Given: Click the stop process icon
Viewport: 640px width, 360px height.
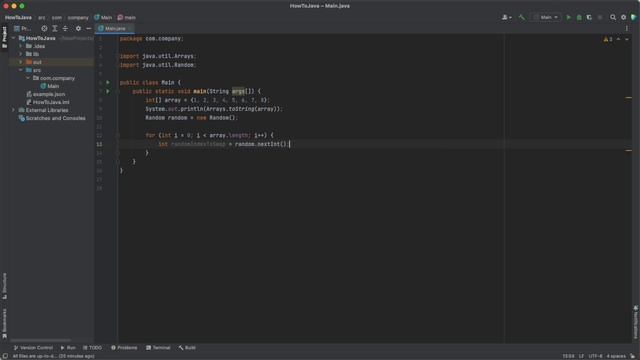Looking at the screenshot, I should pos(600,18).
